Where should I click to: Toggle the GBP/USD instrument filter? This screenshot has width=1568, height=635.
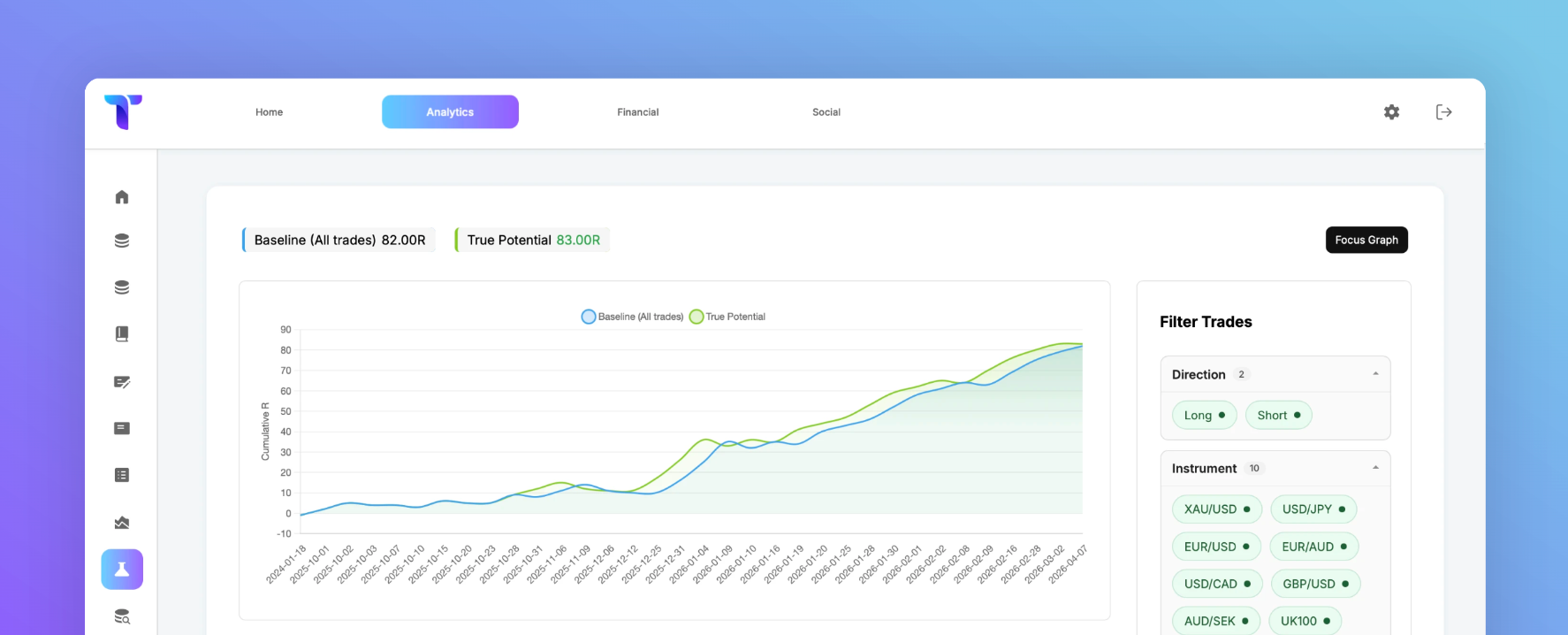[1314, 584]
